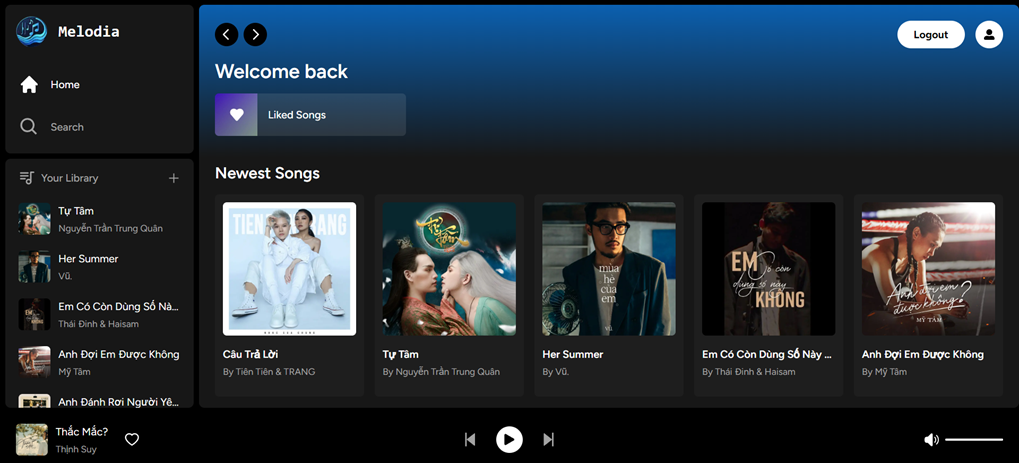
Task: Click By Mỹ Tâm card text
Action: 884,372
